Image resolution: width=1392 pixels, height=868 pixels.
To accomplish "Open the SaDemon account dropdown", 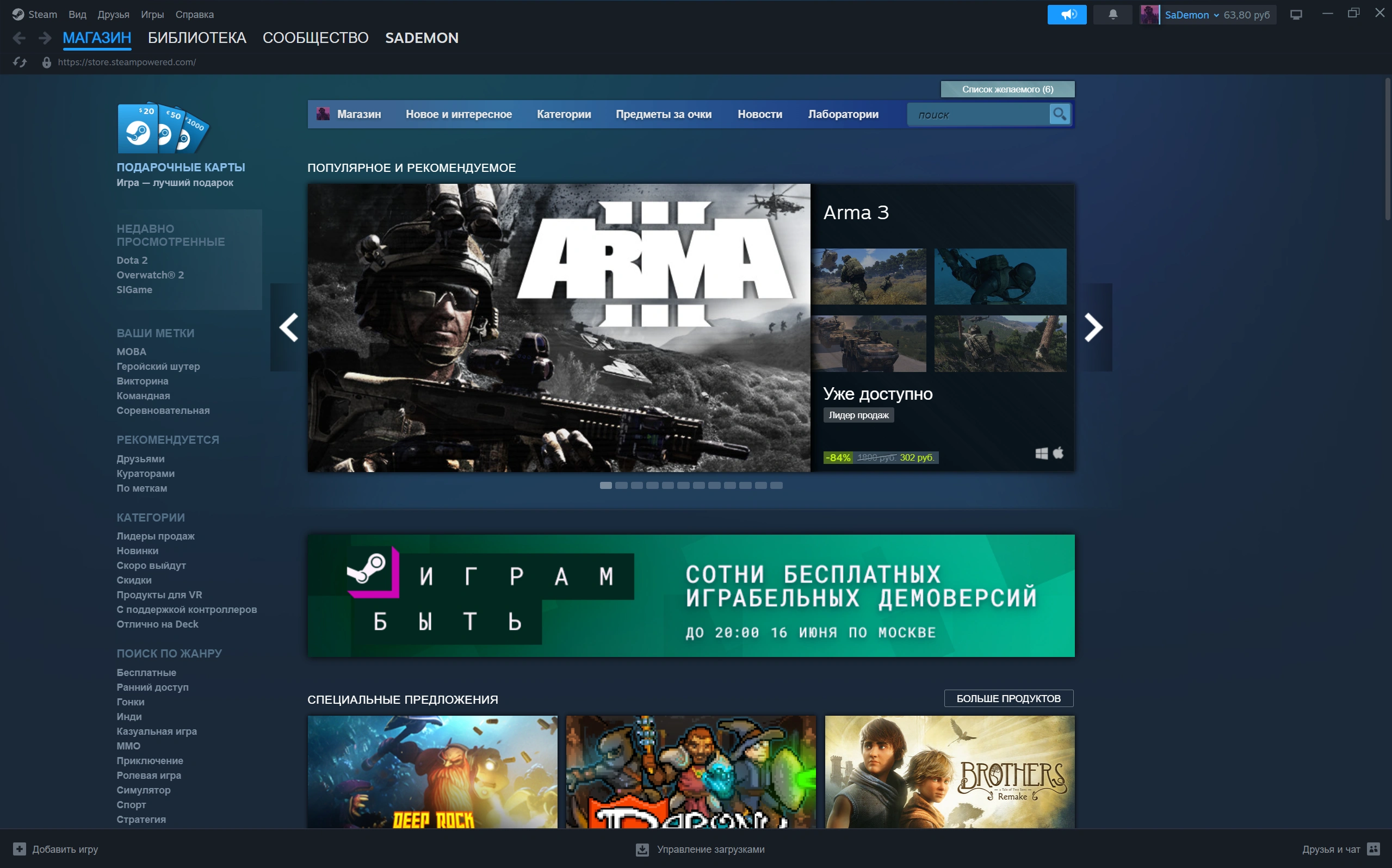I will pyautogui.click(x=1191, y=15).
